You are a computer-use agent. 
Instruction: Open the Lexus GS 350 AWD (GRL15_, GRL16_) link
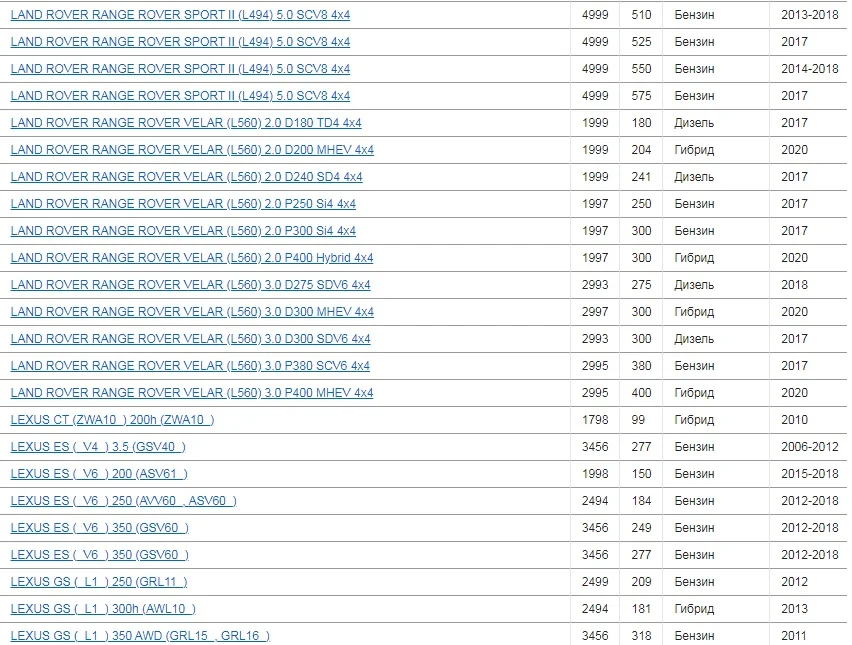pos(140,636)
